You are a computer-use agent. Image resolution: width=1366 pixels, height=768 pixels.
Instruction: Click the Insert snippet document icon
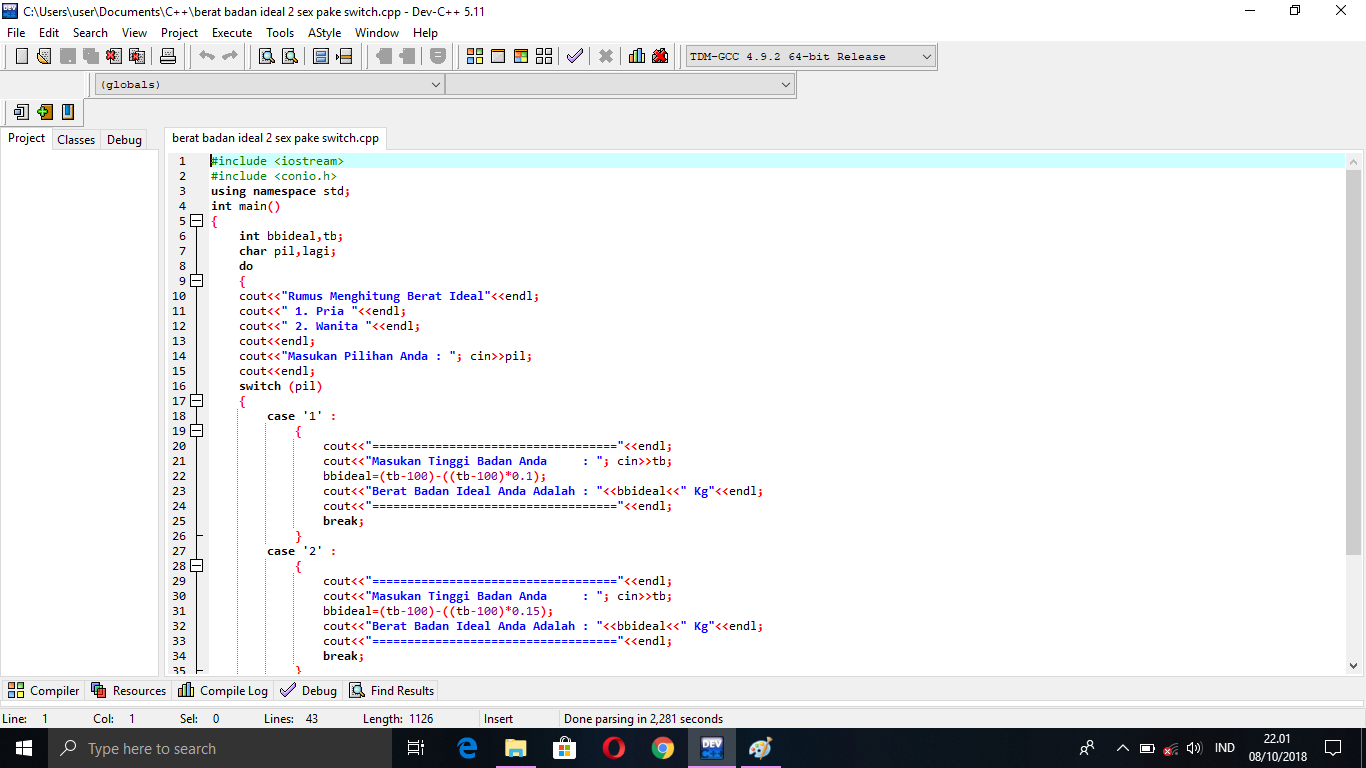(22, 112)
